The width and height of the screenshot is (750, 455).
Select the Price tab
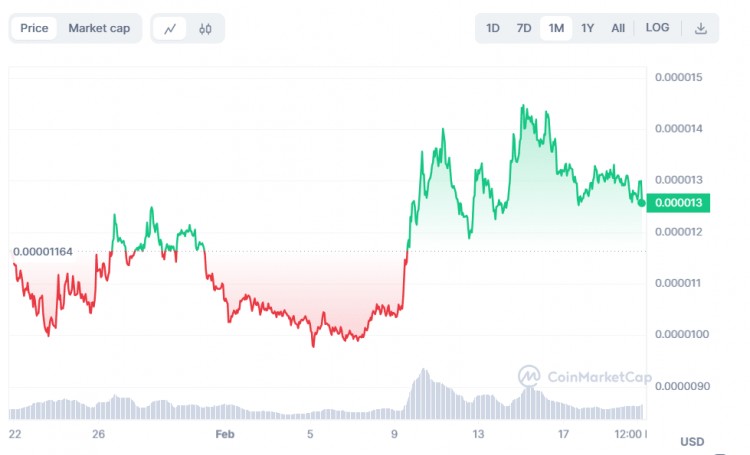35,28
